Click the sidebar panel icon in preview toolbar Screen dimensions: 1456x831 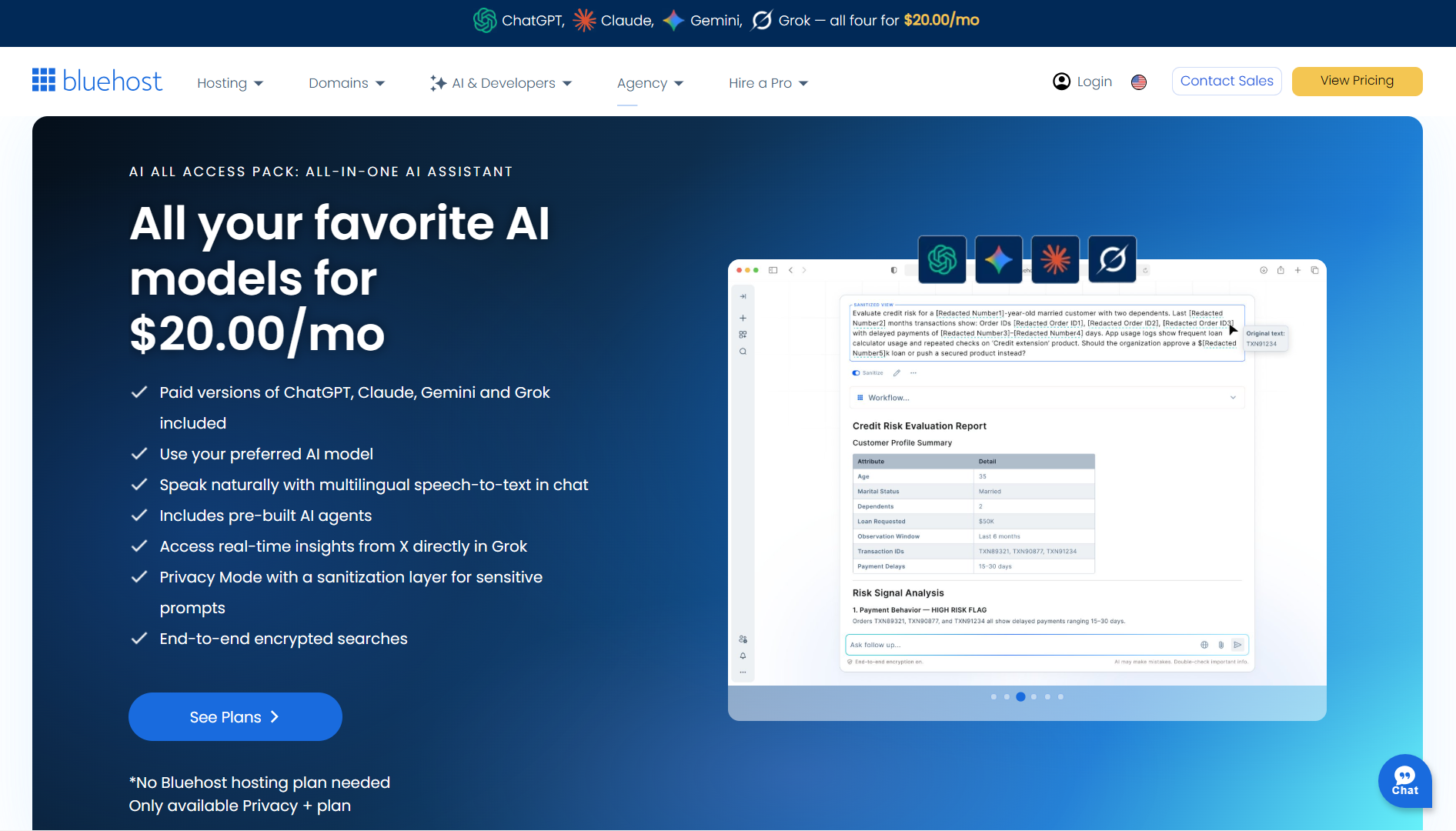coord(773,270)
